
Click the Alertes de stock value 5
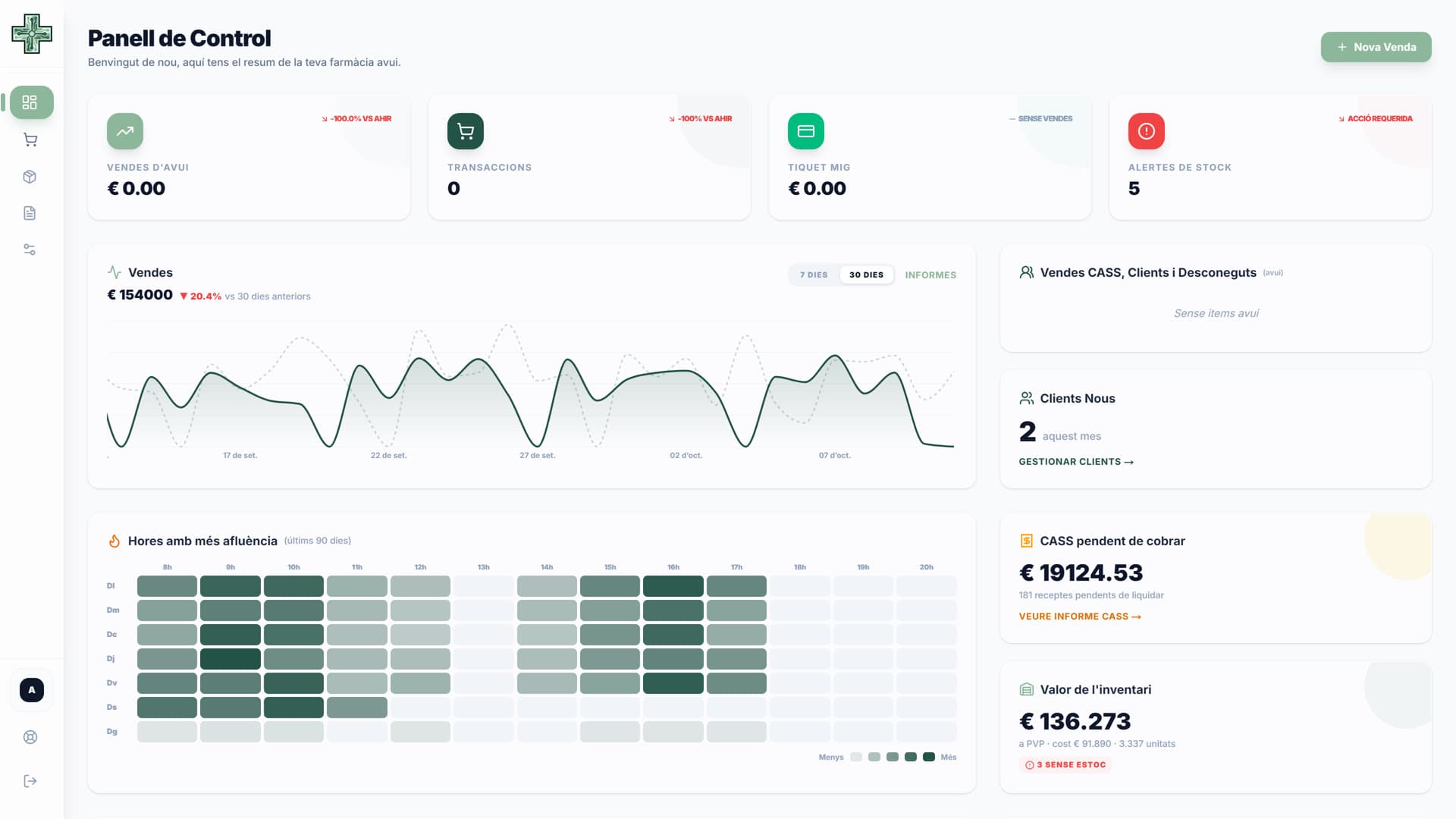tap(1134, 188)
